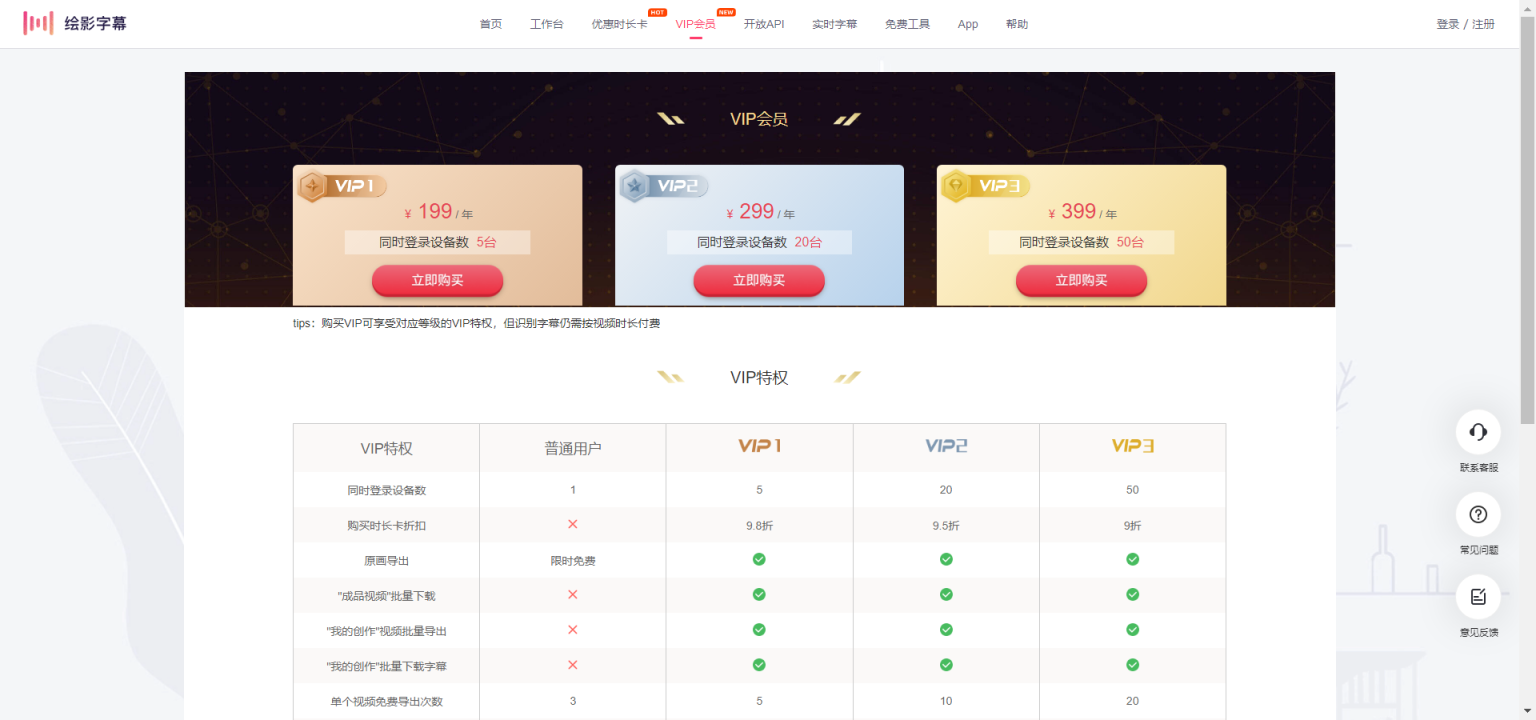Open 优惠时长卡 menu item
Viewport: 1536px width, 720px height.
pos(619,24)
